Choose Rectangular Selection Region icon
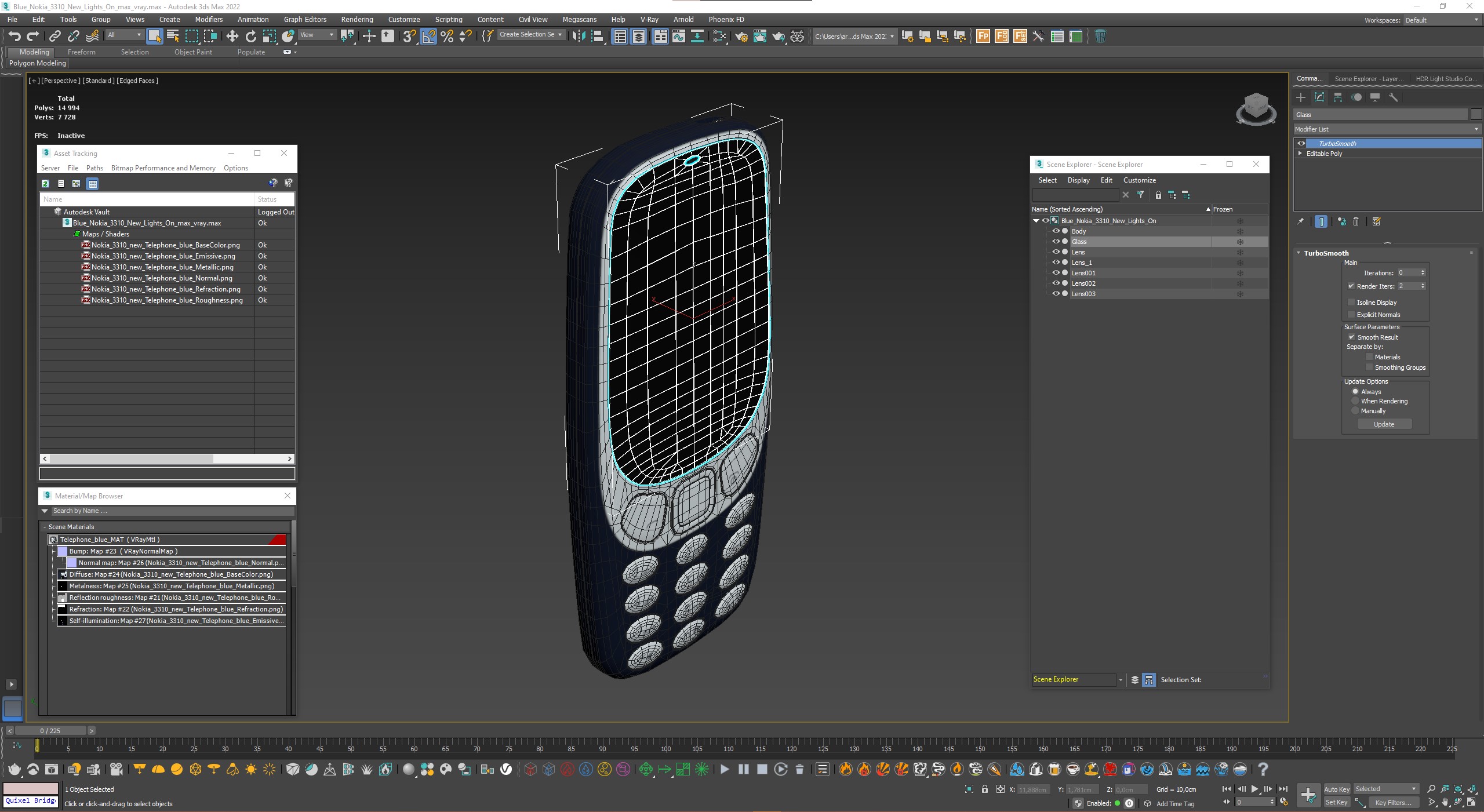This screenshot has height=812, width=1484. click(x=191, y=37)
